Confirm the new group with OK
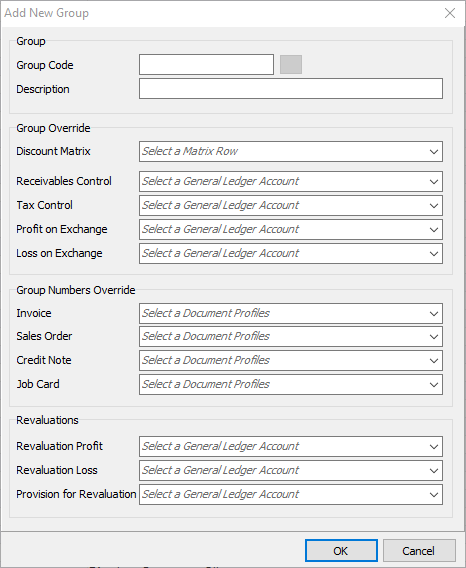The width and height of the screenshot is (466, 568). coord(341,551)
